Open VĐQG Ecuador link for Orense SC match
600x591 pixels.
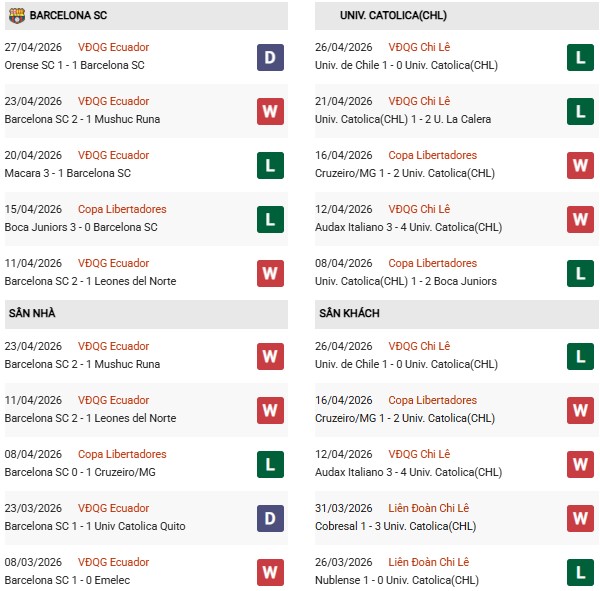point(114,48)
